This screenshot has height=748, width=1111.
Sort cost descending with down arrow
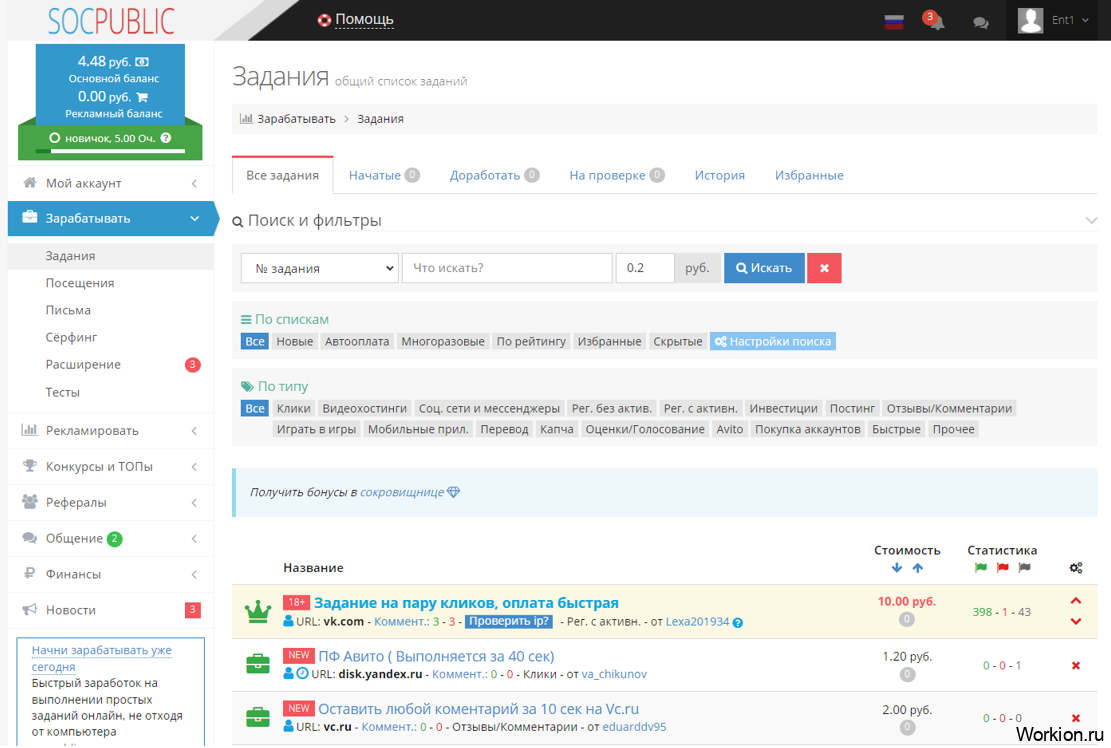point(897,568)
